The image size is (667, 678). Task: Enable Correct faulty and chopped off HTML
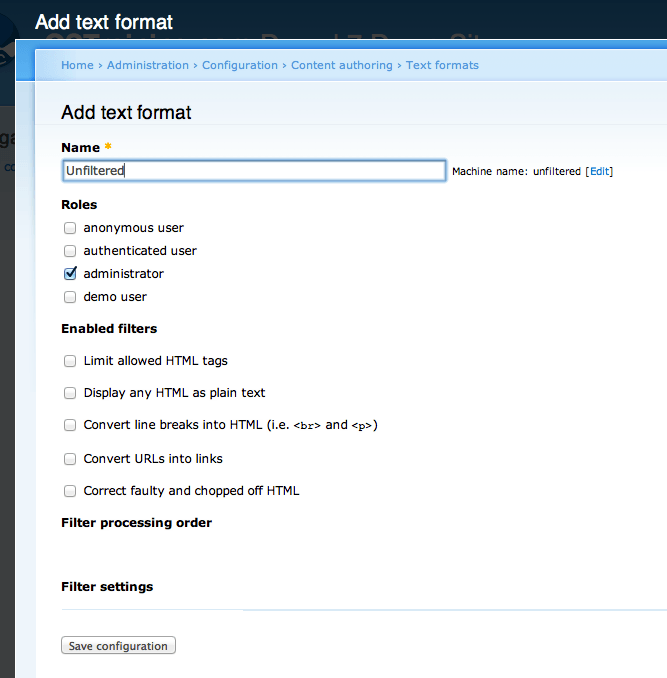tap(70, 491)
